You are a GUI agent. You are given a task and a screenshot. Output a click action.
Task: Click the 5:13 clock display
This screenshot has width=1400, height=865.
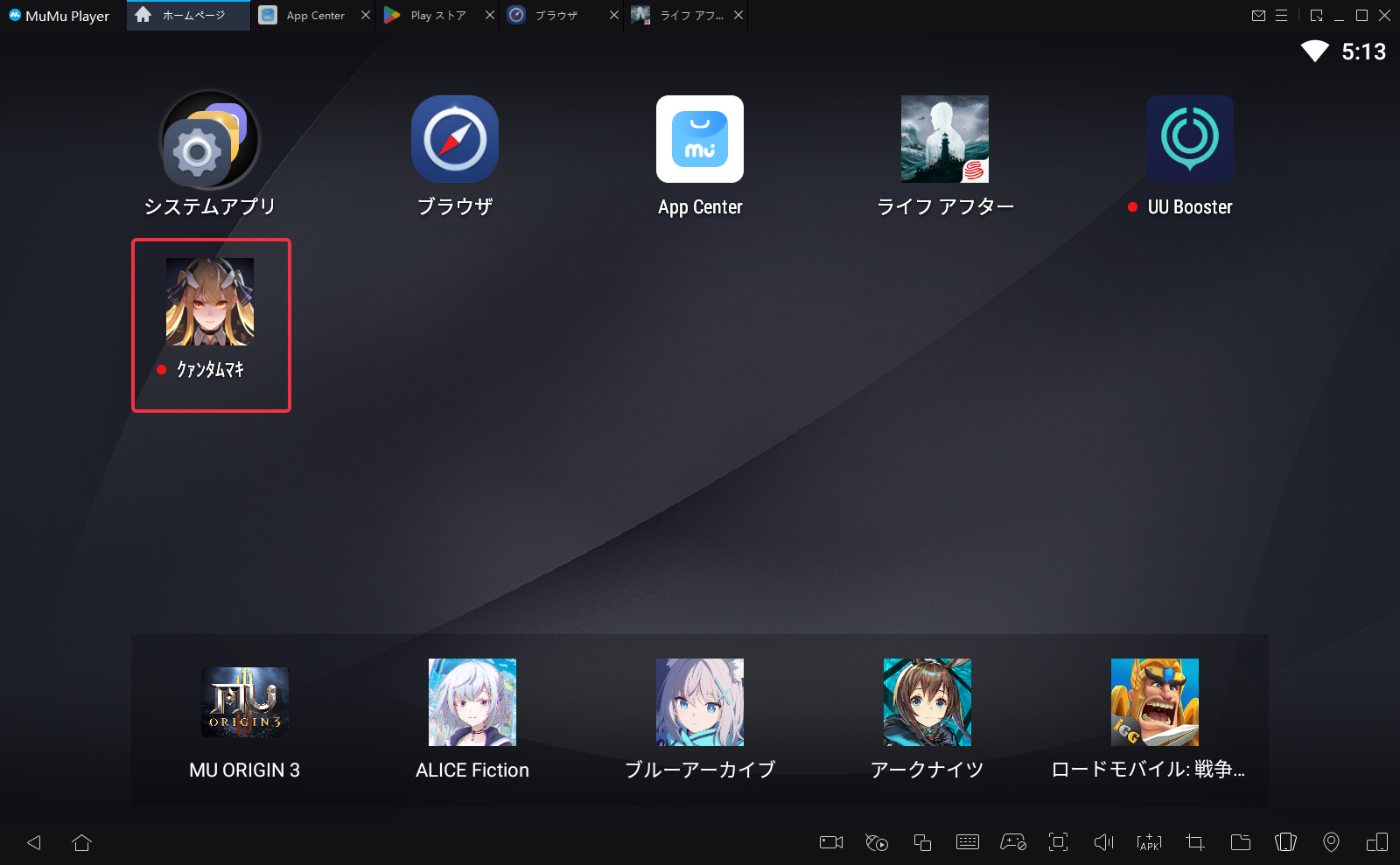pyautogui.click(x=1364, y=52)
